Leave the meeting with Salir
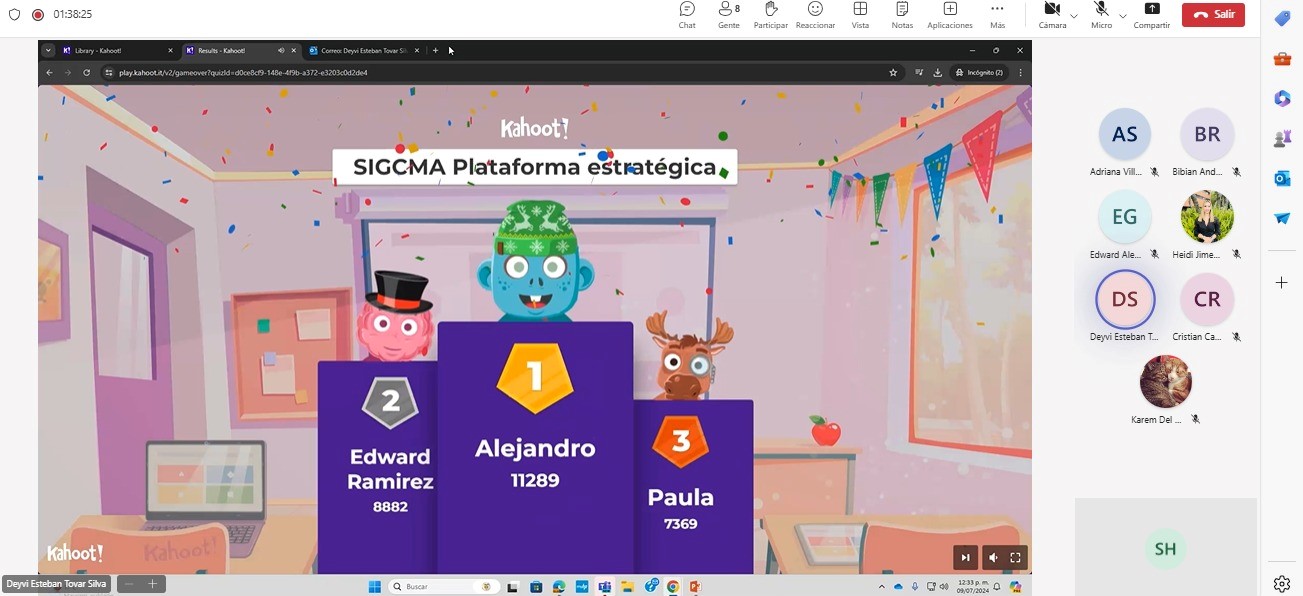Image resolution: width=1303 pixels, height=596 pixels. (x=1213, y=15)
